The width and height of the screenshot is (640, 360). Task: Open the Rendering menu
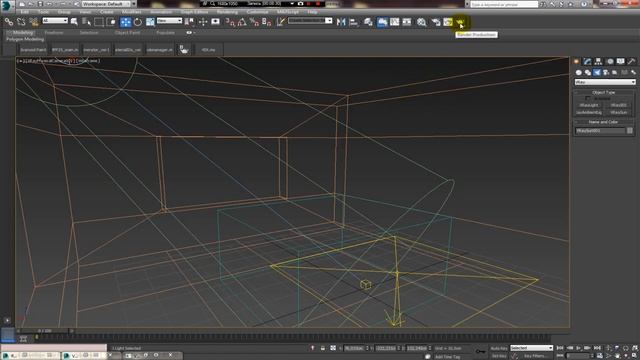(x=227, y=12)
